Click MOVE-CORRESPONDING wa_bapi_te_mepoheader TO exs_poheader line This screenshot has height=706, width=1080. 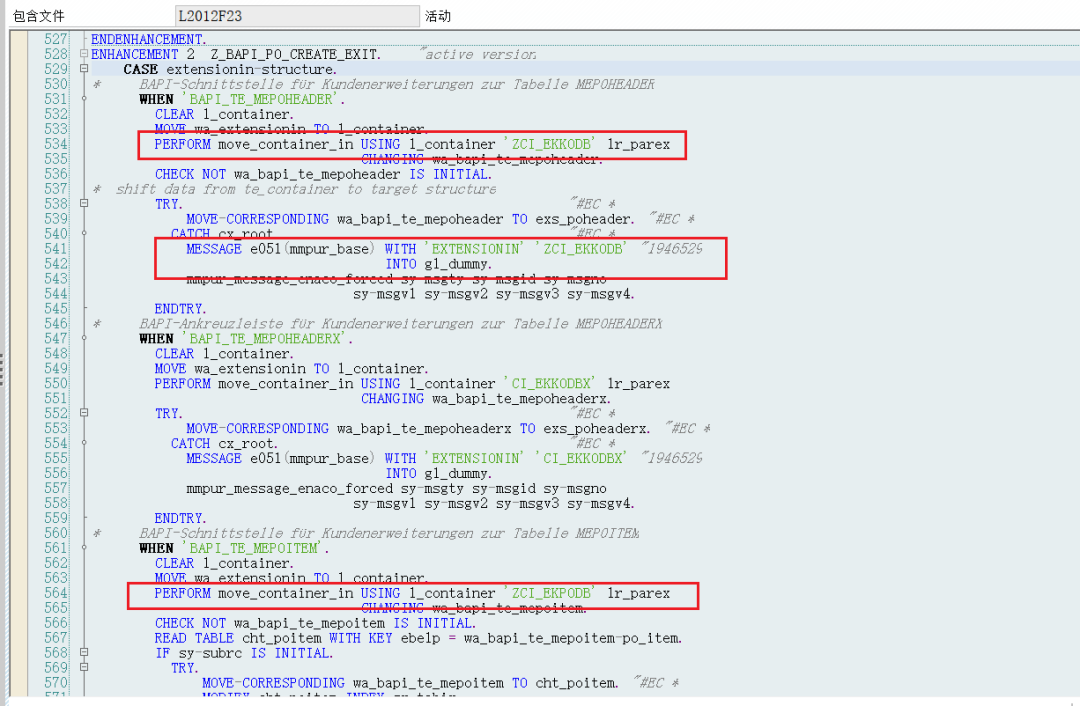(x=411, y=219)
